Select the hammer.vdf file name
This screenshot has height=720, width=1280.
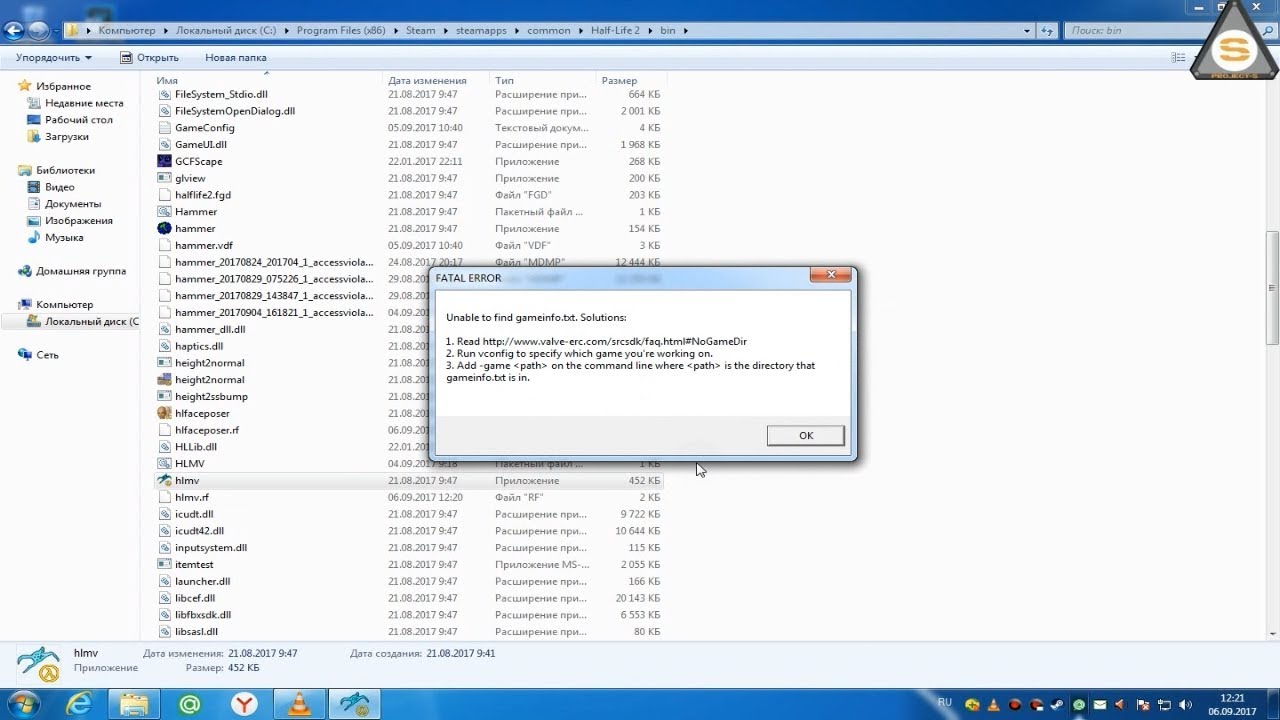click(x=203, y=246)
